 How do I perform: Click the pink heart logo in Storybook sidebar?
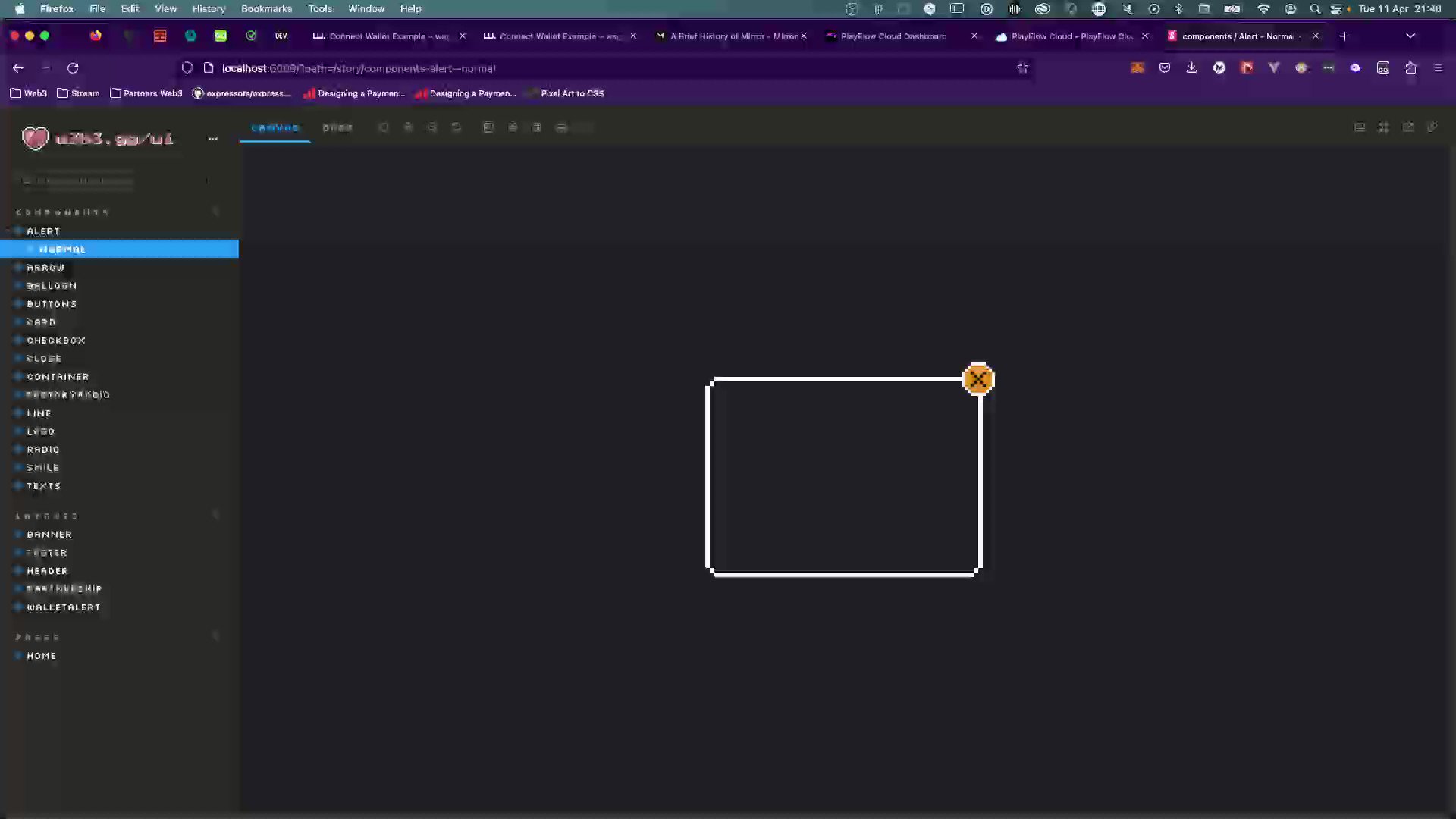[x=35, y=138]
